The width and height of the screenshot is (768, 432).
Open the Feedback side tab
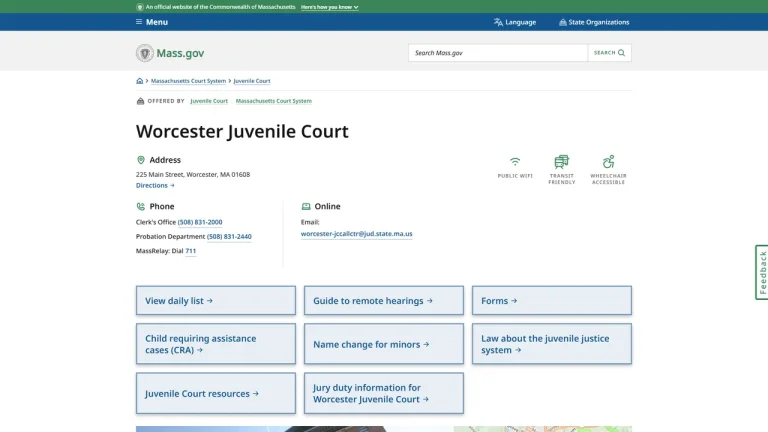(x=762, y=272)
